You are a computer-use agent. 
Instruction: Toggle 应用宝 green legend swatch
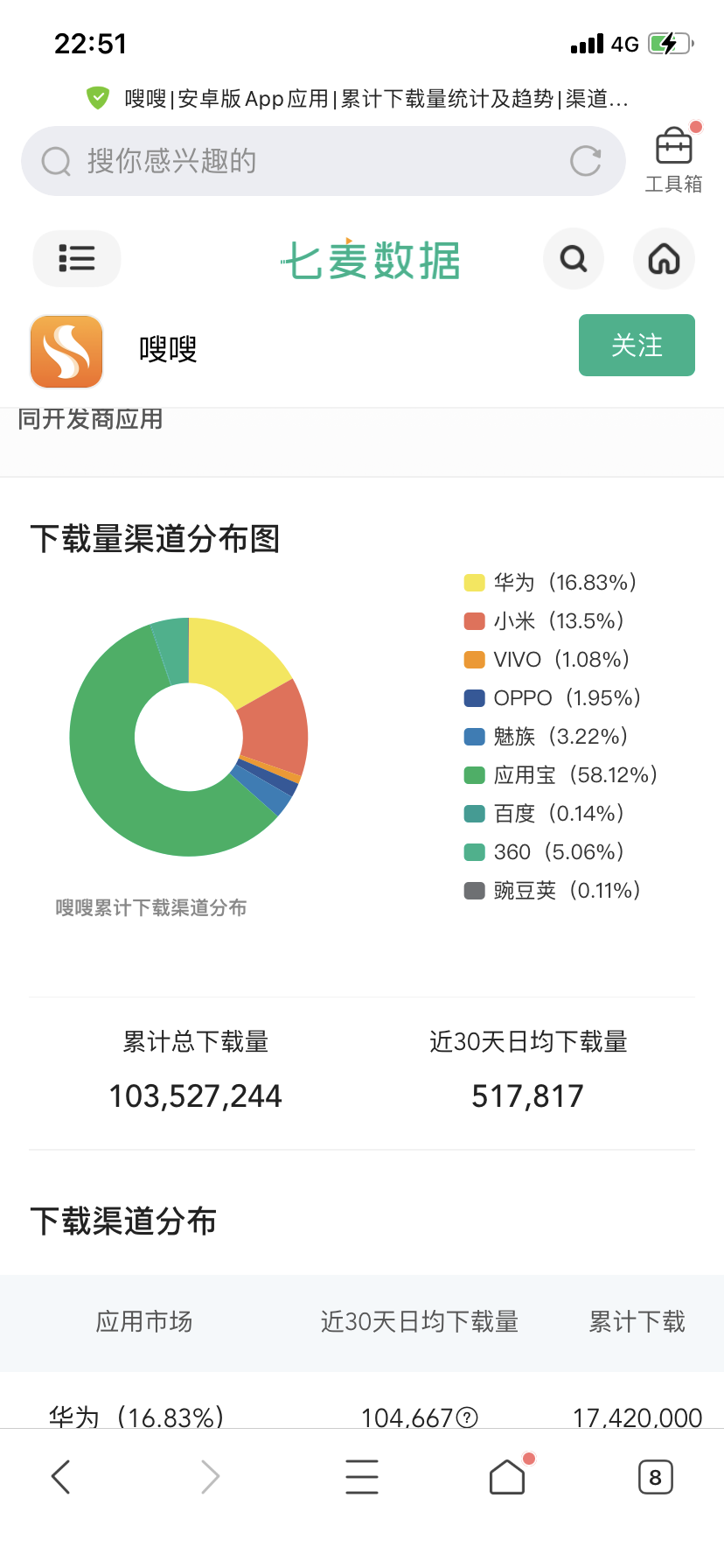[474, 775]
